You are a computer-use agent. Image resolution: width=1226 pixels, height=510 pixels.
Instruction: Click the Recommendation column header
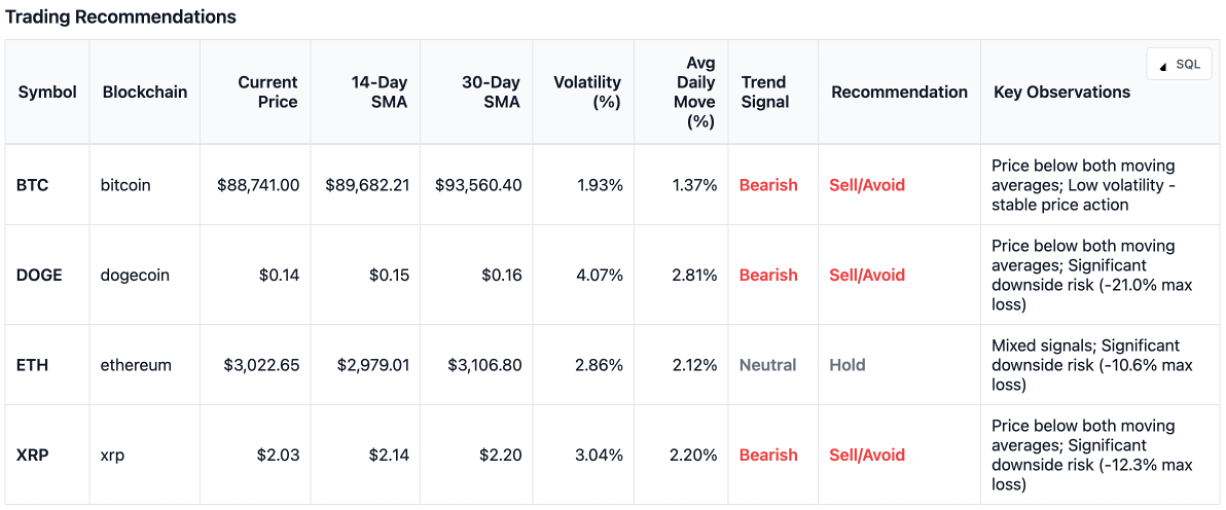pyautogui.click(x=899, y=92)
